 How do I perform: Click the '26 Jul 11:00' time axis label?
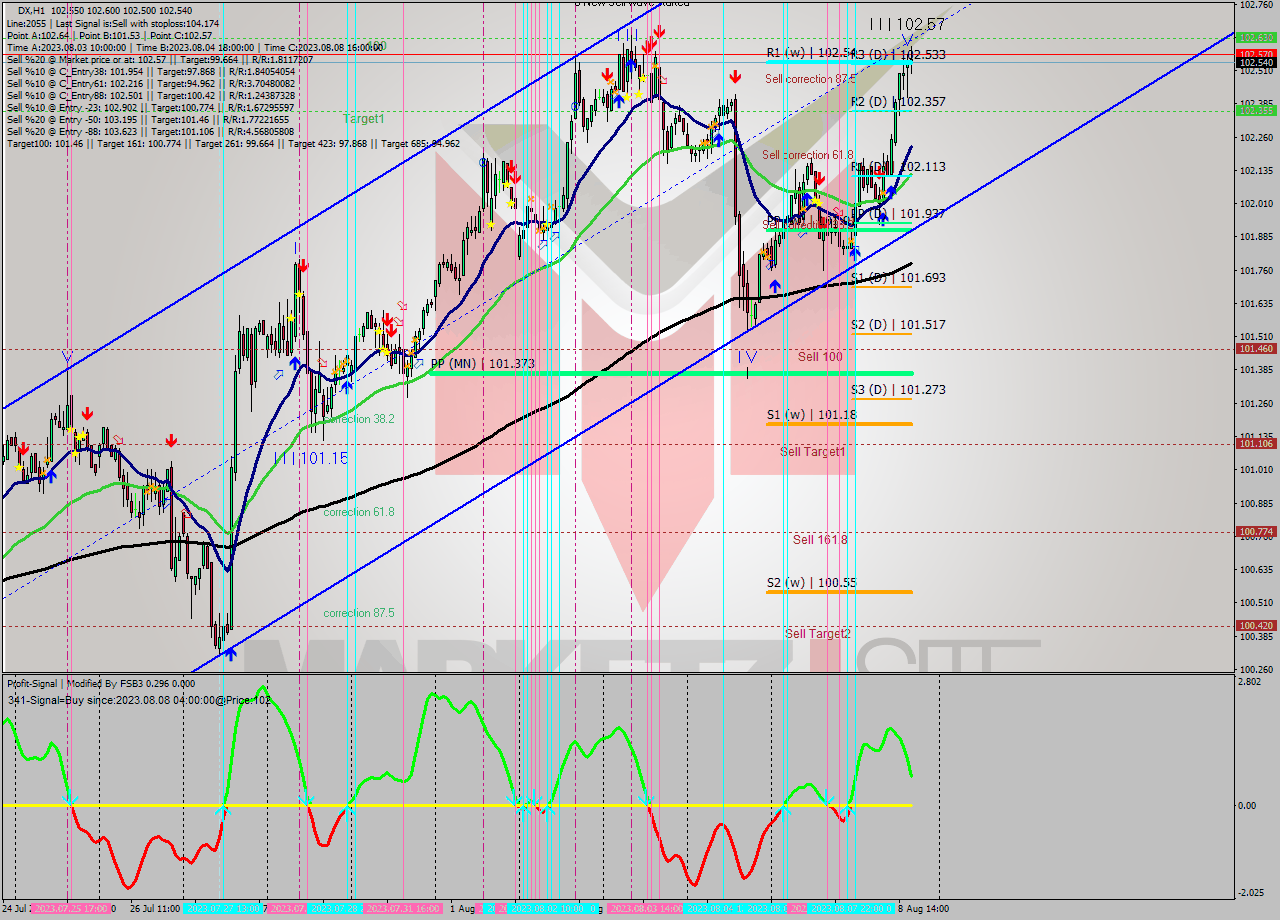point(153,909)
